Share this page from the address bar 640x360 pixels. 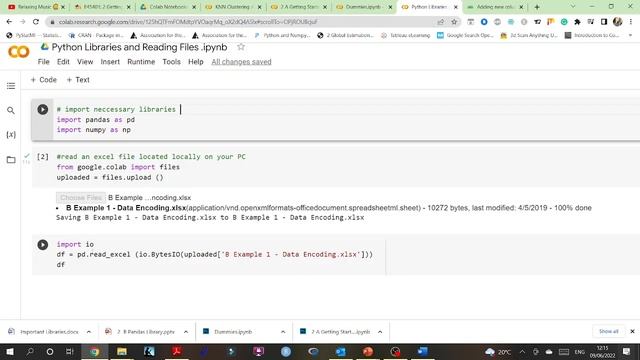(441, 22)
